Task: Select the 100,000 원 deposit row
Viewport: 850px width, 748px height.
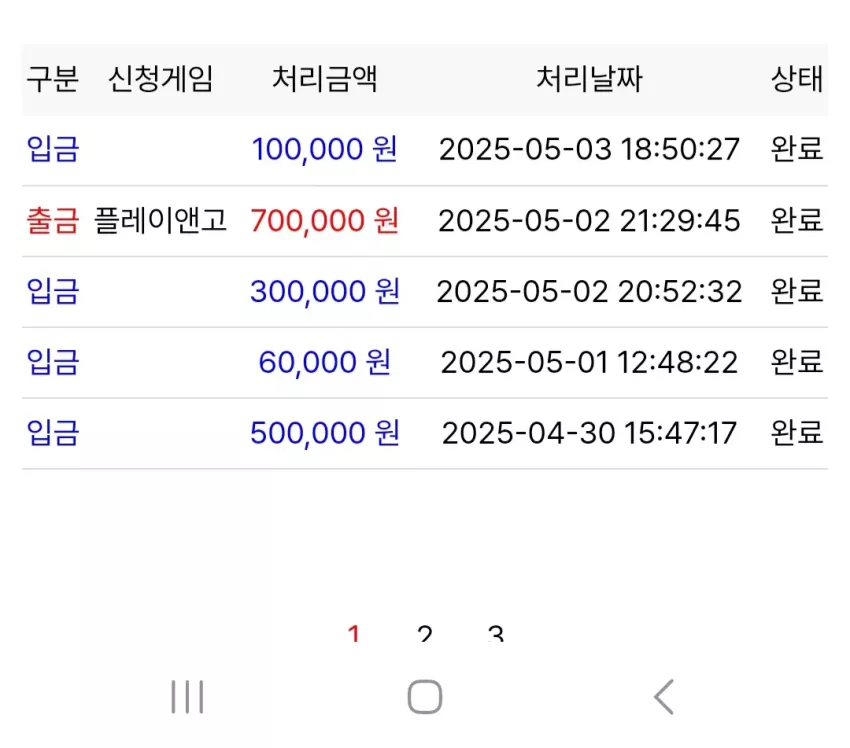Action: pyautogui.click(x=425, y=150)
